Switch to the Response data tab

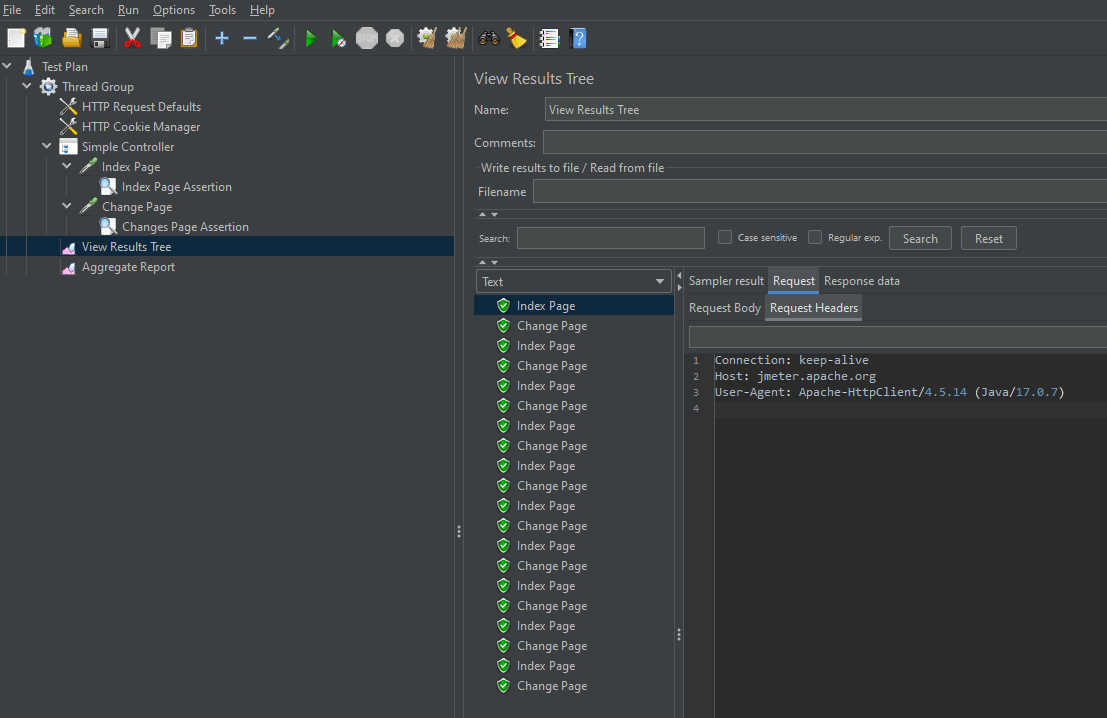tap(861, 281)
